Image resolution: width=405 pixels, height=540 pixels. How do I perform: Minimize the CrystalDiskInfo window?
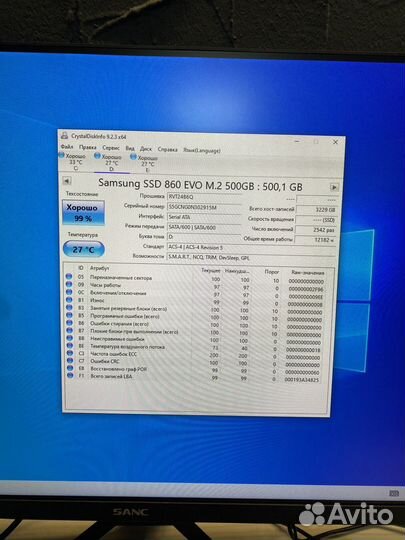297,141
